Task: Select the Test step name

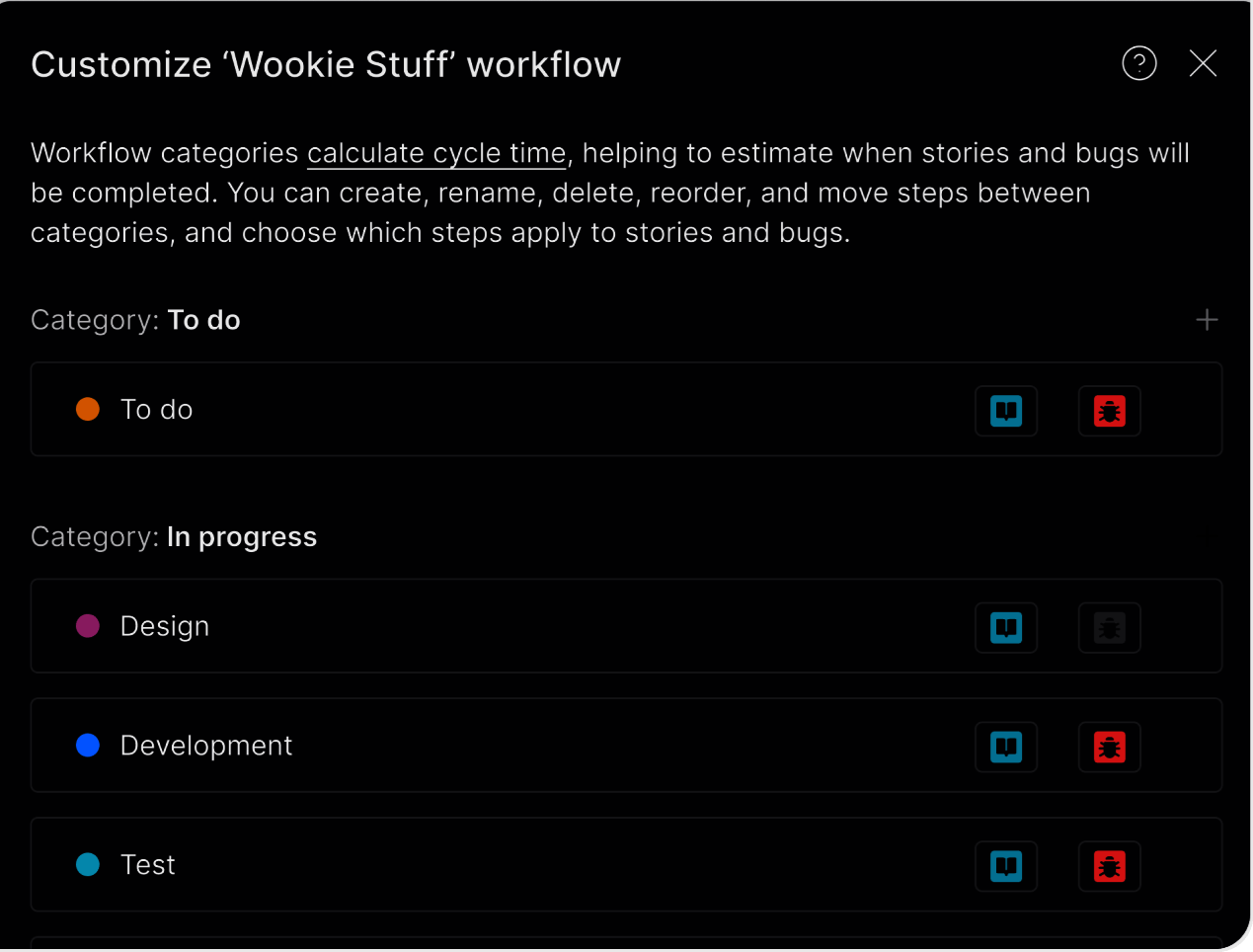Action: [148, 865]
